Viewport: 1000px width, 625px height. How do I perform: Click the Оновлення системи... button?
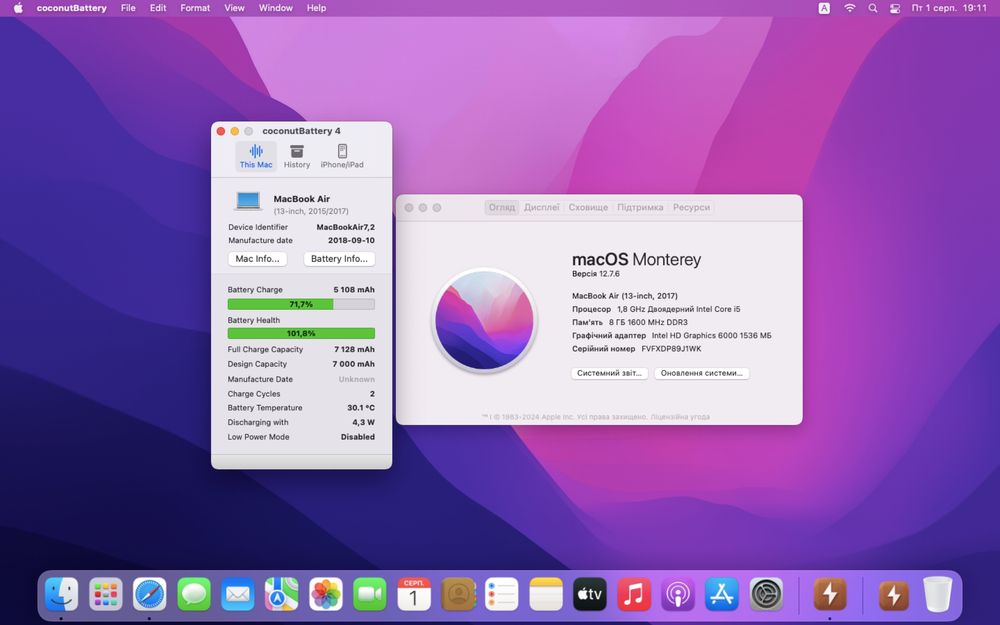click(x=702, y=373)
